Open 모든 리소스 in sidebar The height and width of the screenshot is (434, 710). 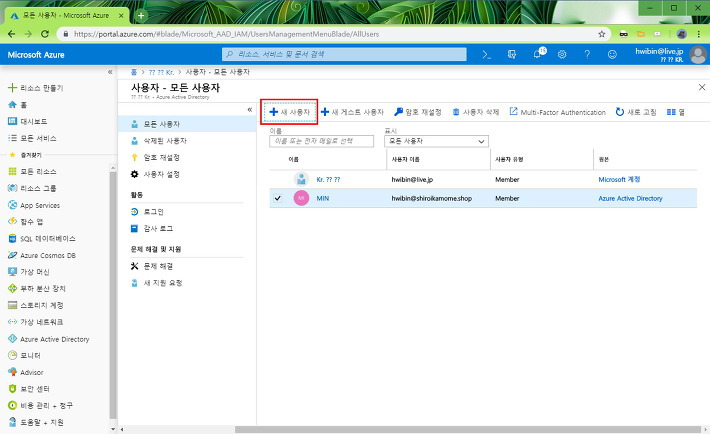(32, 172)
